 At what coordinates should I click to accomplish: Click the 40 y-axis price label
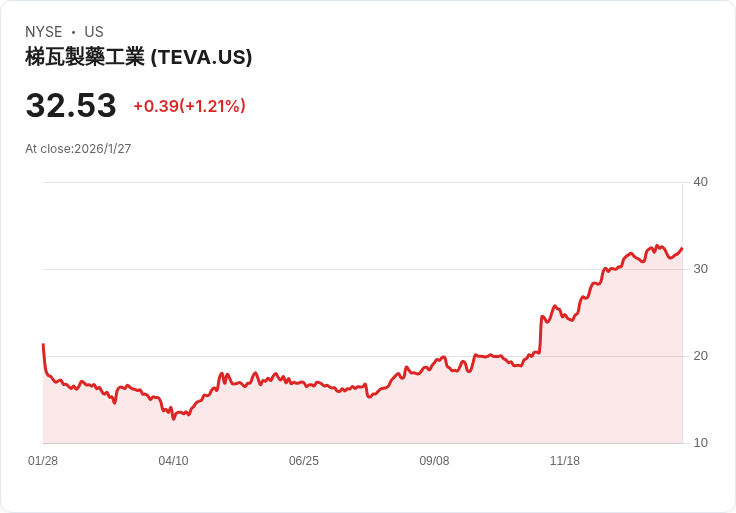pos(700,182)
